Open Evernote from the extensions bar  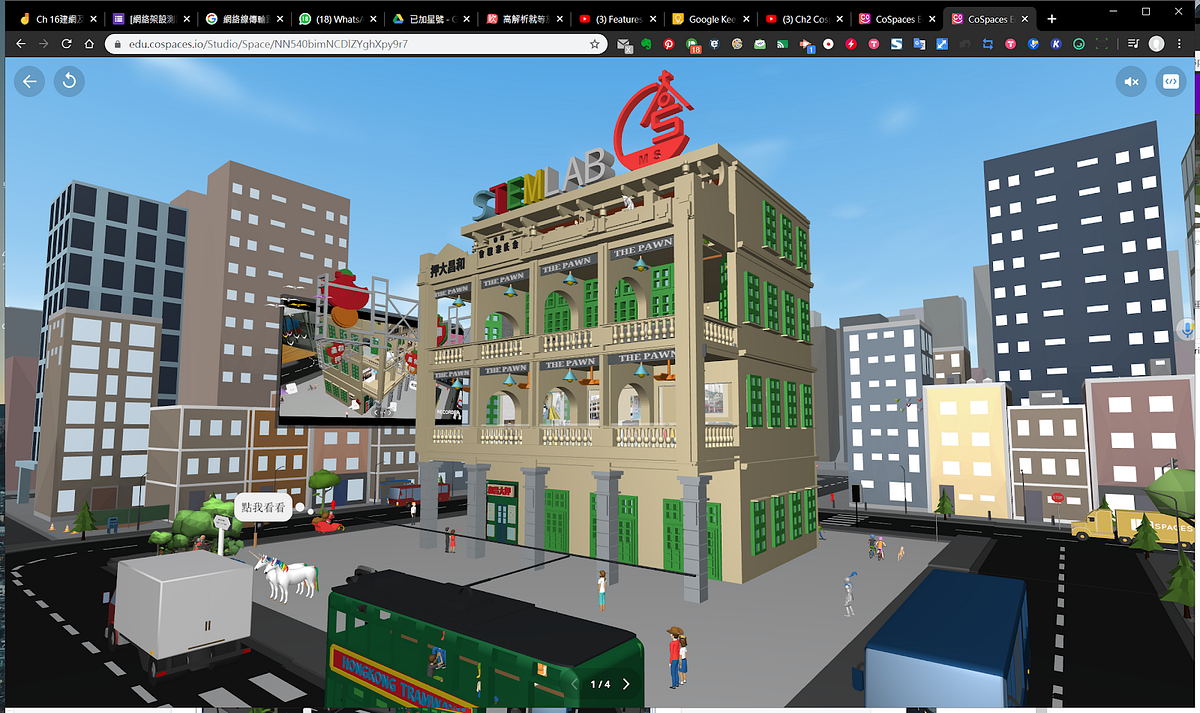point(645,44)
